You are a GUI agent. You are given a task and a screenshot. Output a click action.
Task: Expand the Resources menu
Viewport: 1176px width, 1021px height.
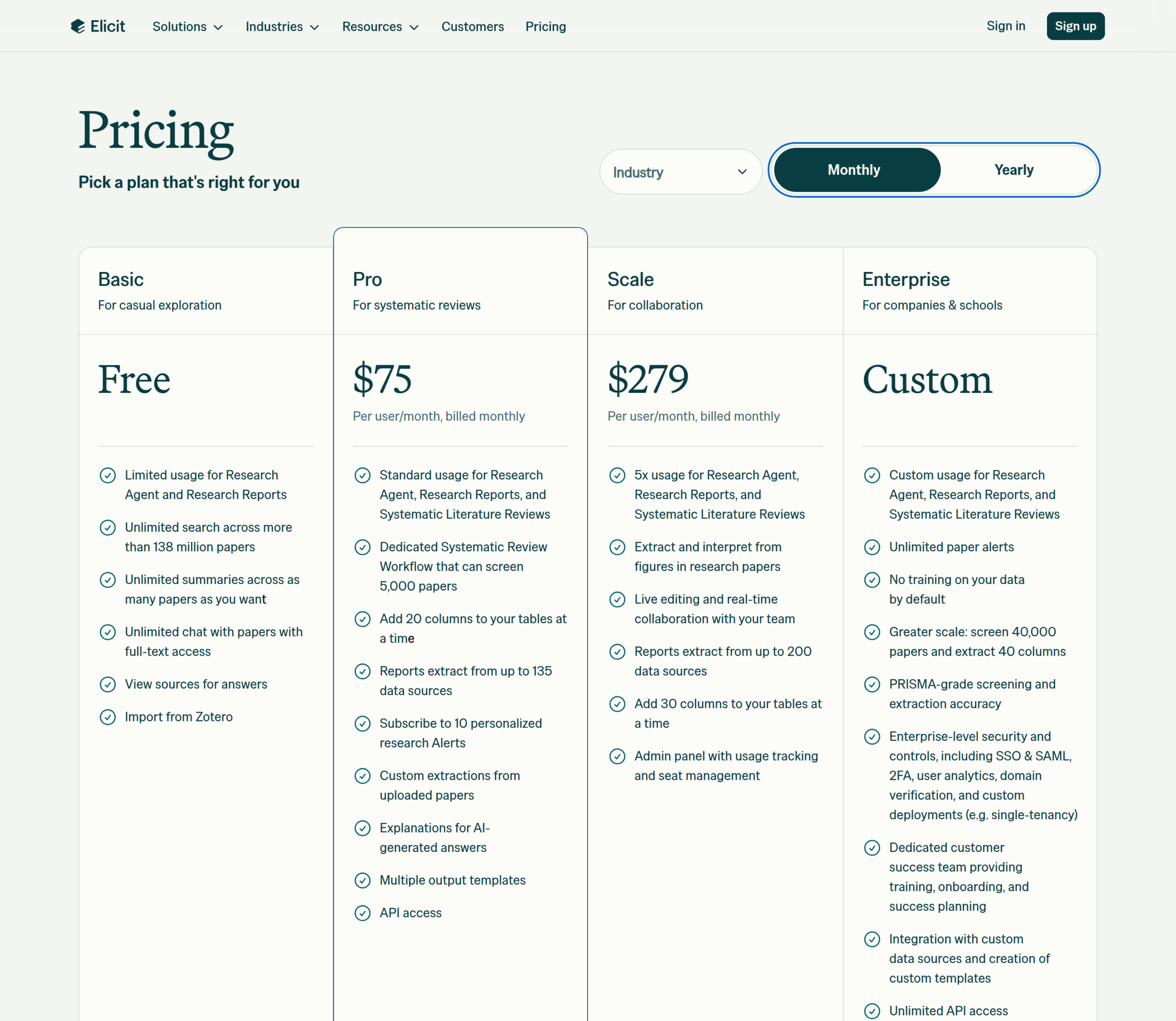[380, 27]
